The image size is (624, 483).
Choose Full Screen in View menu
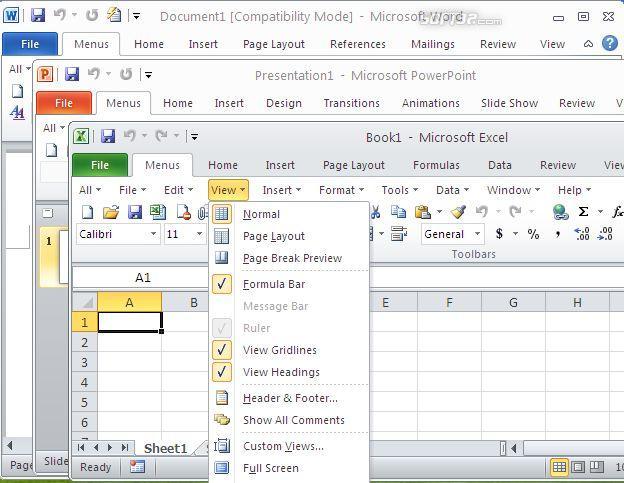click(x=289, y=468)
